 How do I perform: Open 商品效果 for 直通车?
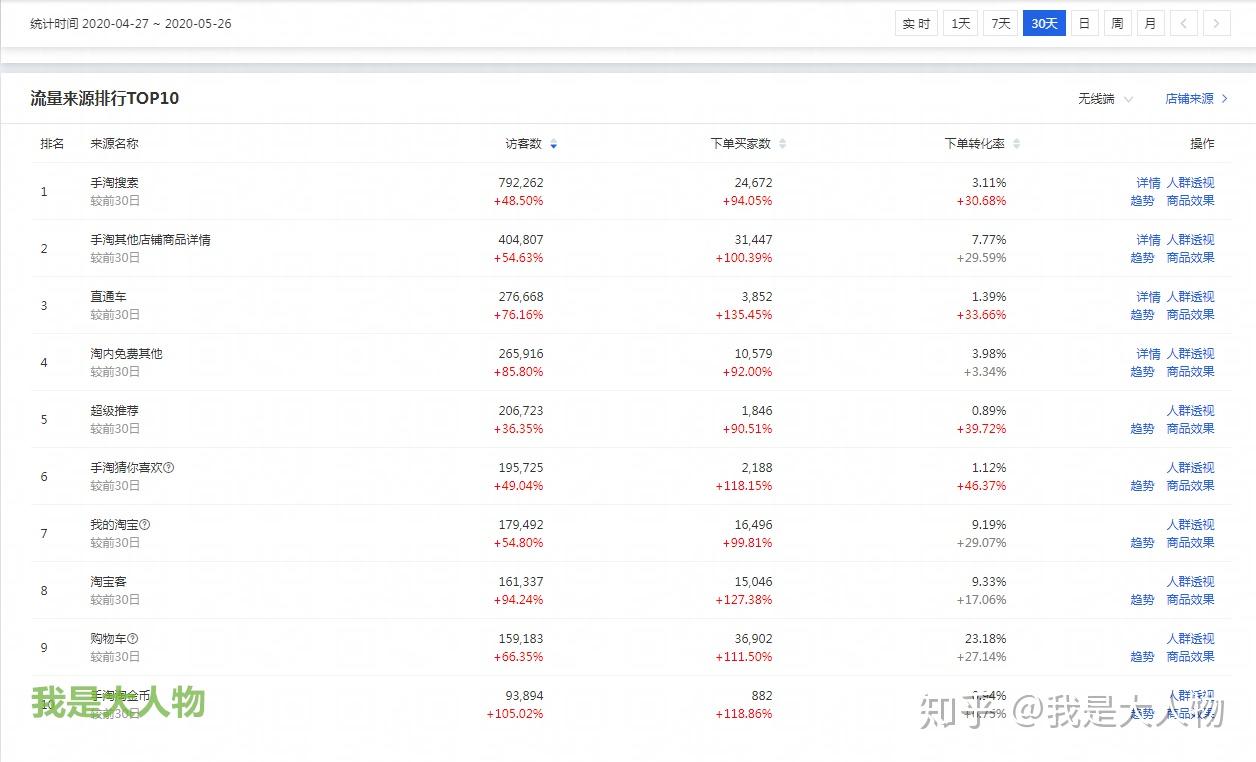[1190, 315]
